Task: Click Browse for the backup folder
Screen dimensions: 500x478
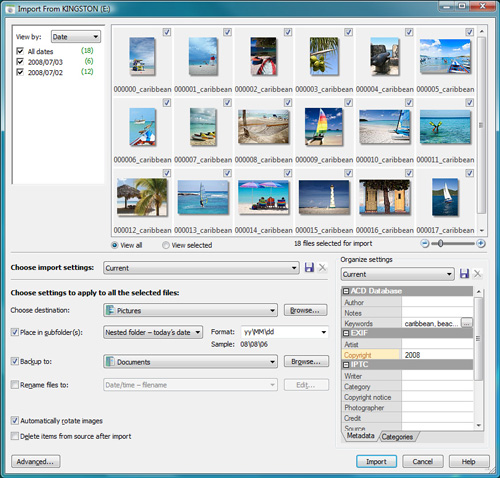Action: pos(306,361)
